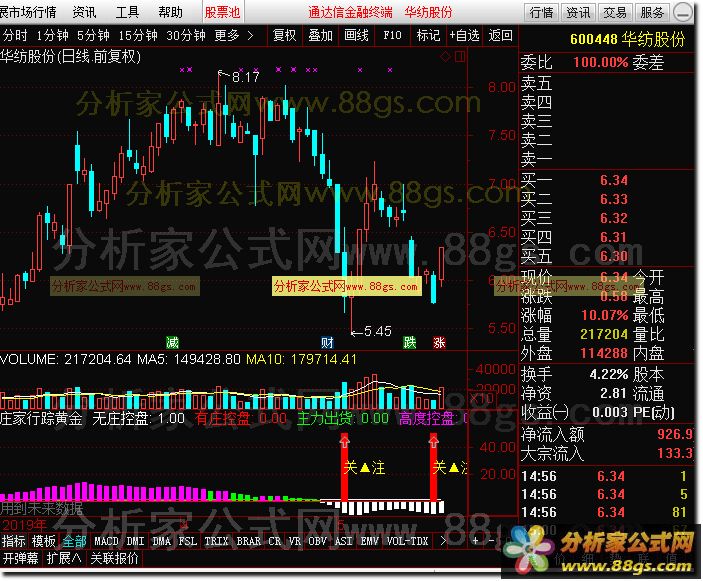The width and height of the screenshot is (703, 581).
Task: Switch to the DMI indicator
Action: 135,541
